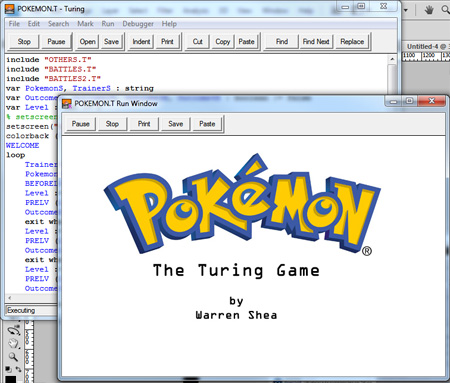This screenshot has height=383, width=450.
Task: Click the Replace toolbar button
Action: coord(352,42)
